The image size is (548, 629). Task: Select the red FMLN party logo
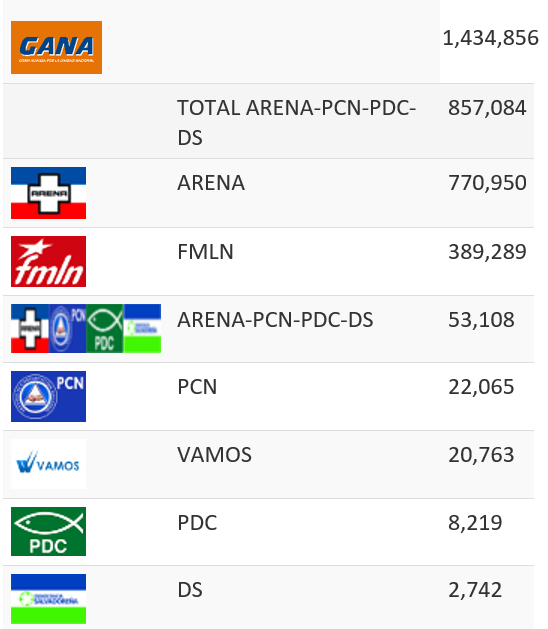[x=48, y=262]
